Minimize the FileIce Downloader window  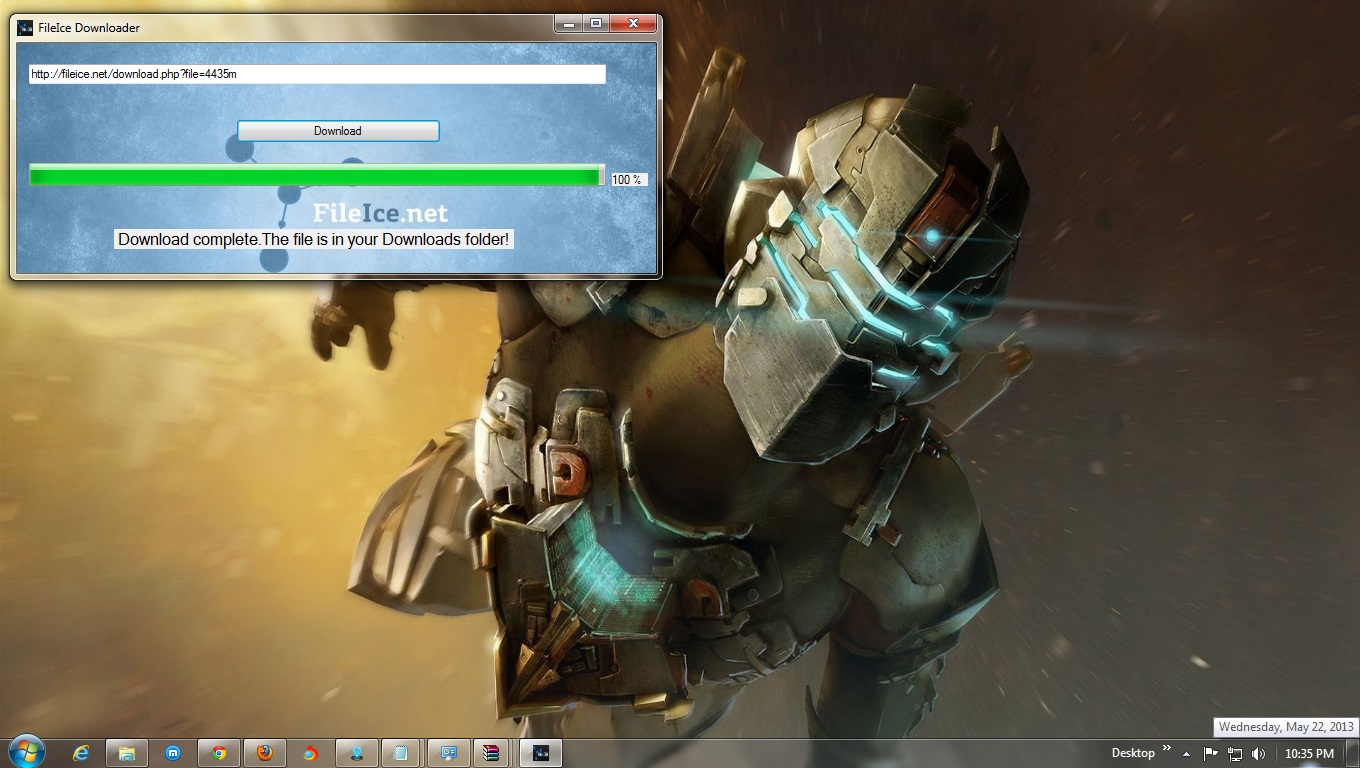[568, 22]
